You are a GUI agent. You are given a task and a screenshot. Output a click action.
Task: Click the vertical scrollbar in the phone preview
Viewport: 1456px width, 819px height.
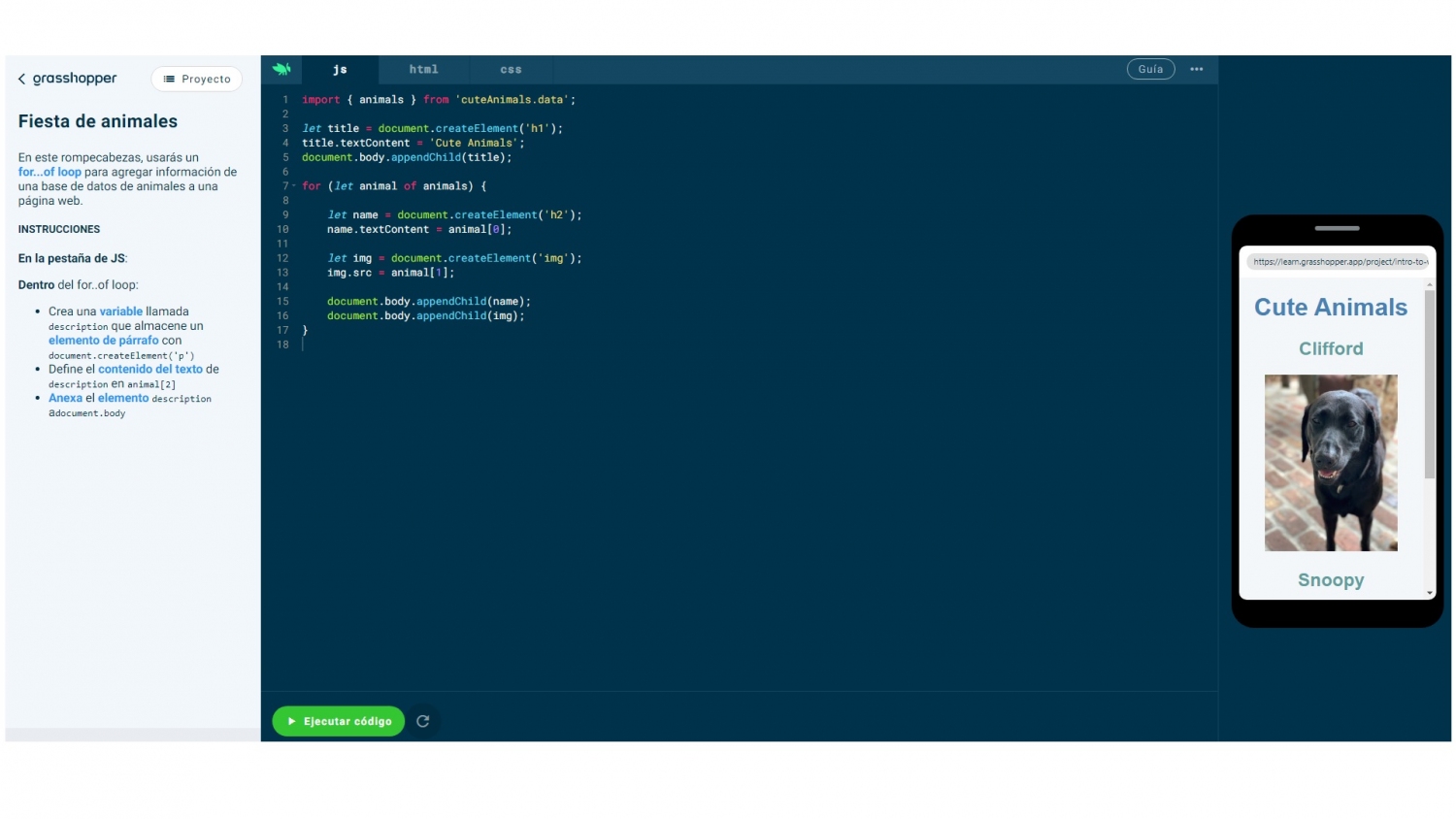tap(1430, 385)
